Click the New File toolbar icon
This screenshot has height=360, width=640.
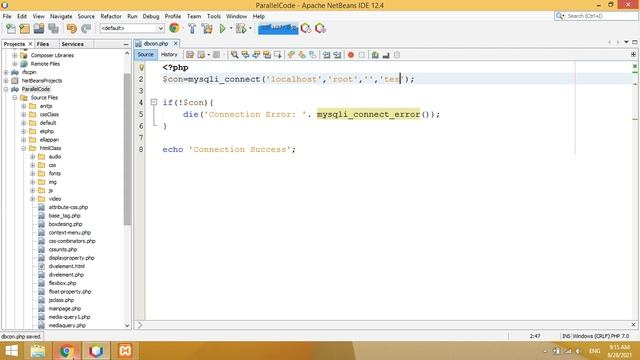11,29
